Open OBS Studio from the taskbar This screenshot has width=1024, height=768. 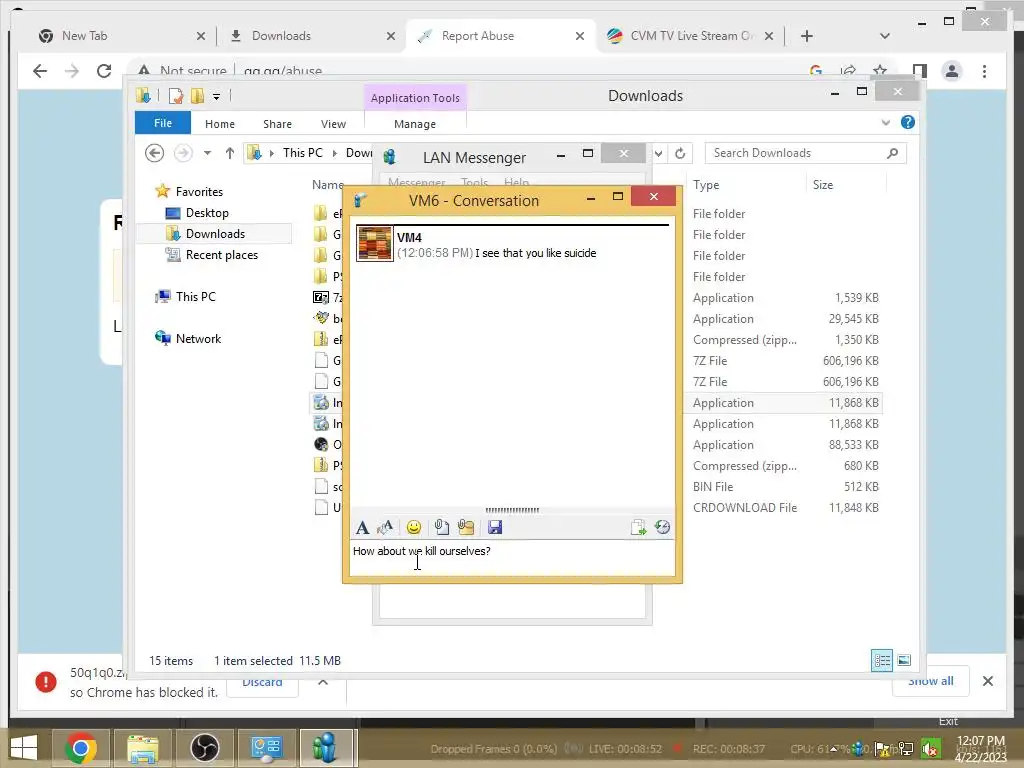(204, 748)
